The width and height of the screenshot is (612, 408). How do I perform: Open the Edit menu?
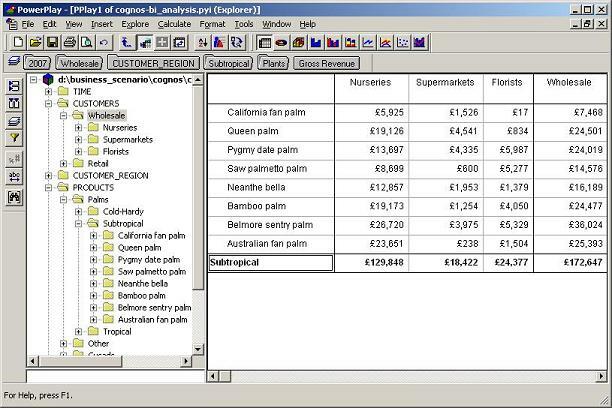pyautogui.click(x=50, y=24)
